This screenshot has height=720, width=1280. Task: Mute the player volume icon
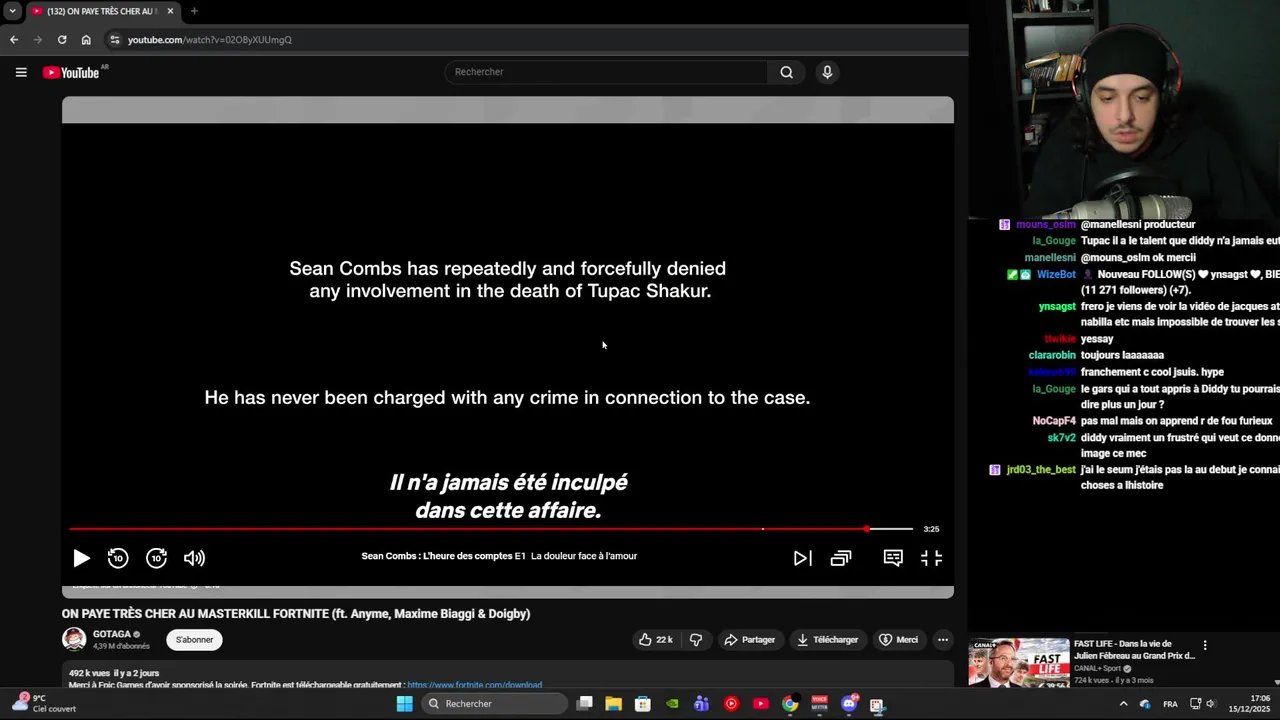(194, 558)
